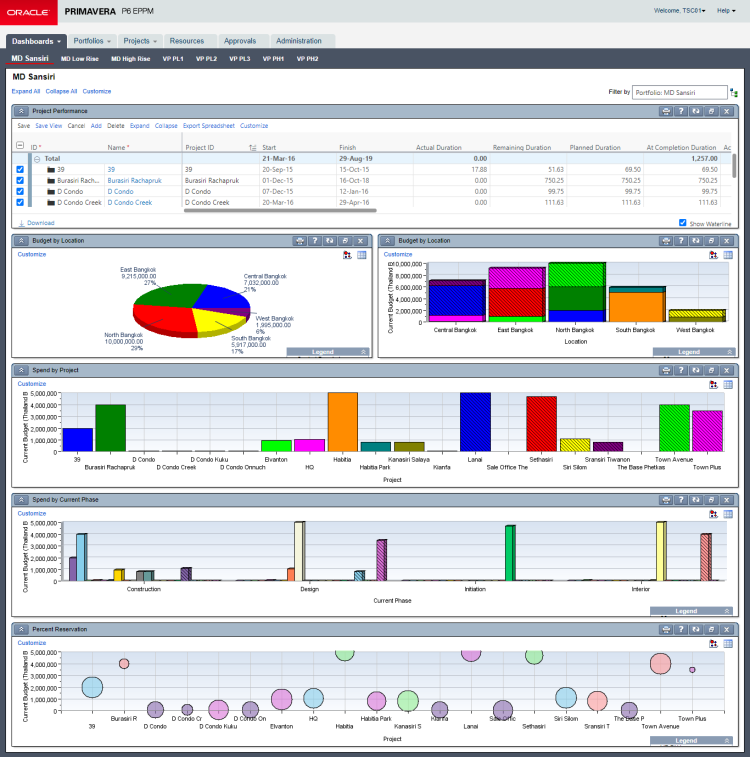Open help for Project Performance portlet
The image size is (750, 757).
click(x=681, y=111)
